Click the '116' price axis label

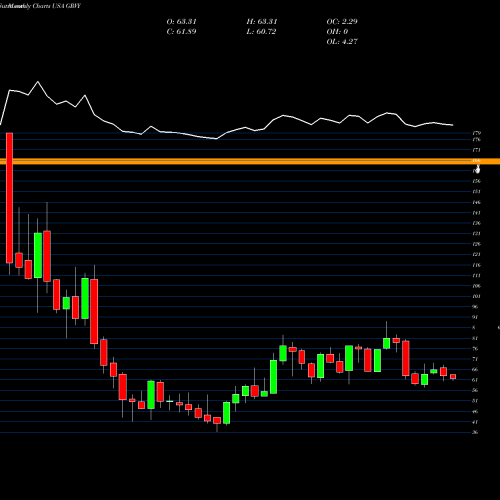click(477, 265)
